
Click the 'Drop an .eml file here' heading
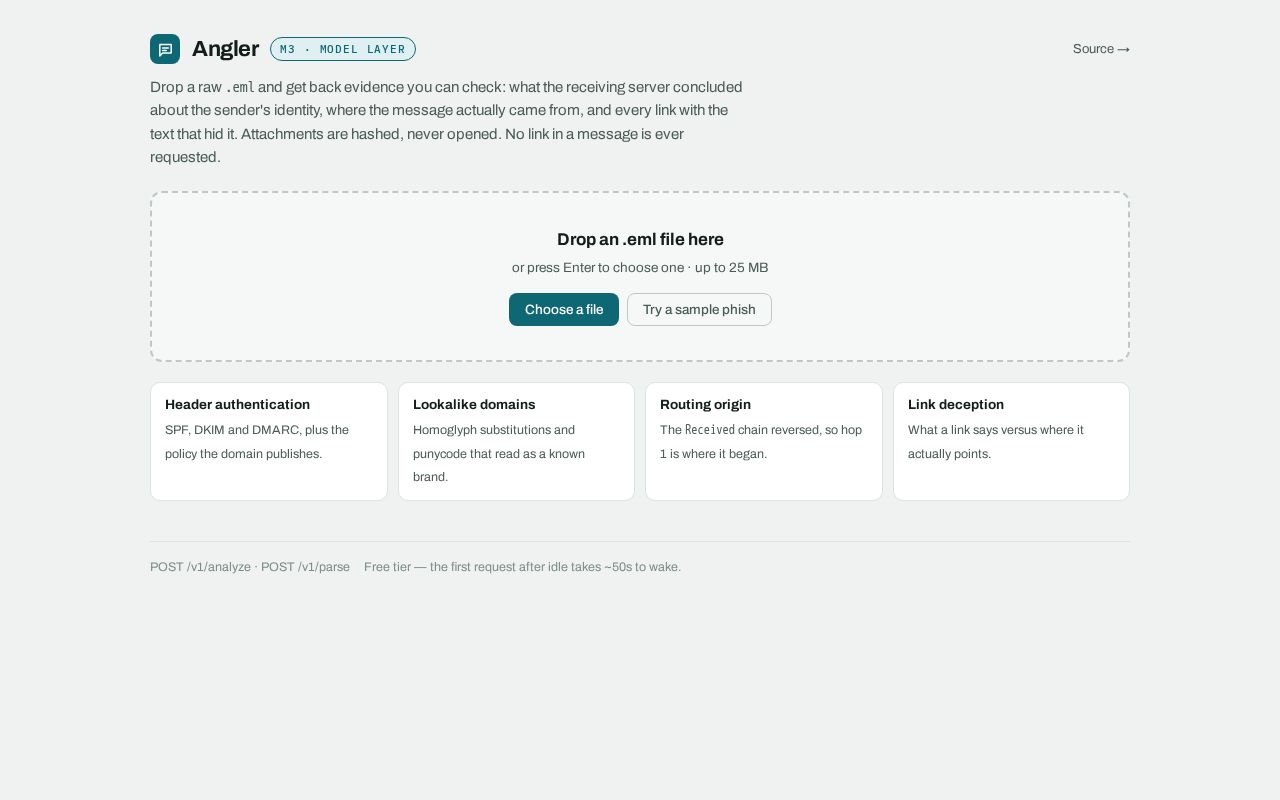640,239
